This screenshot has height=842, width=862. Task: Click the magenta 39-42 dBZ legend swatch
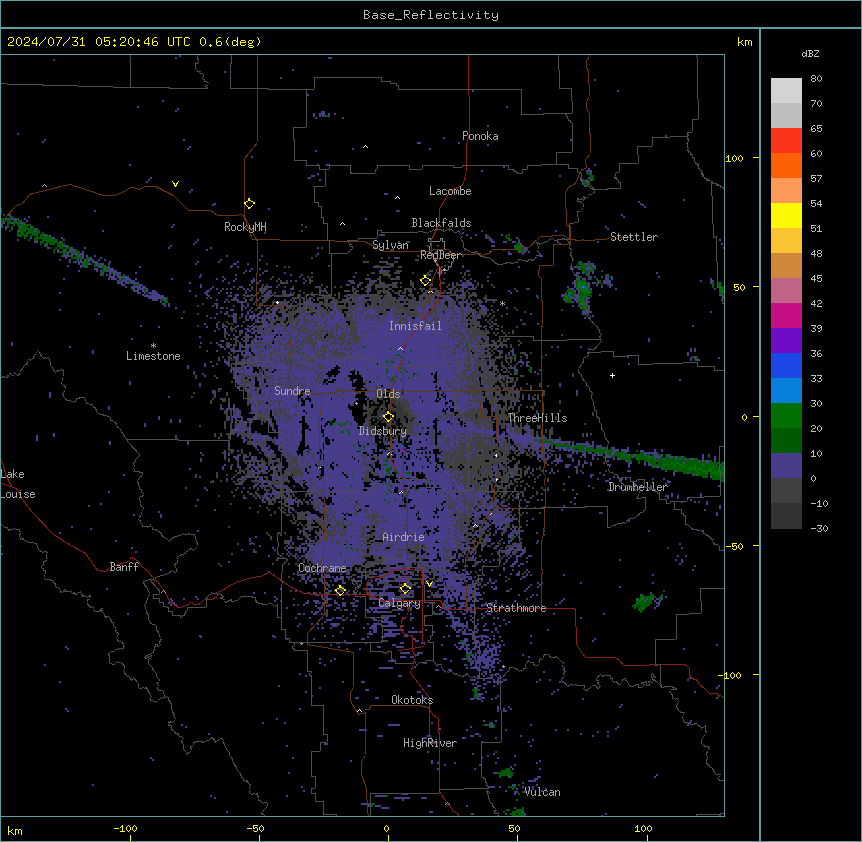(x=786, y=315)
